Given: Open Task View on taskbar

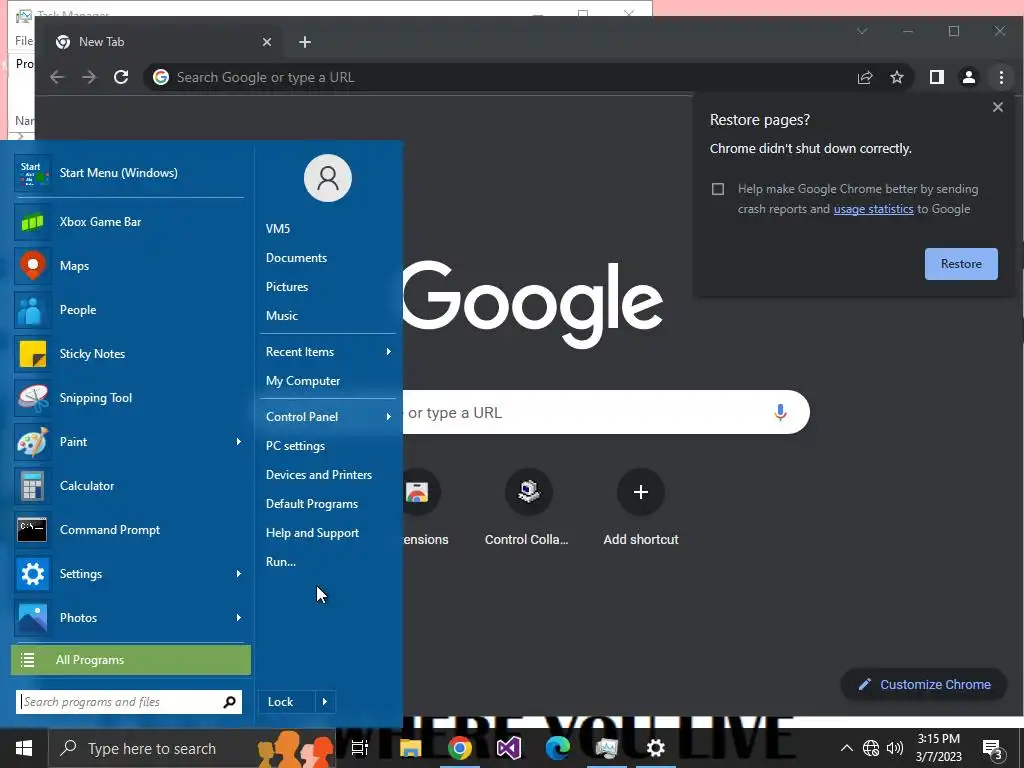Looking at the screenshot, I should click(359, 748).
